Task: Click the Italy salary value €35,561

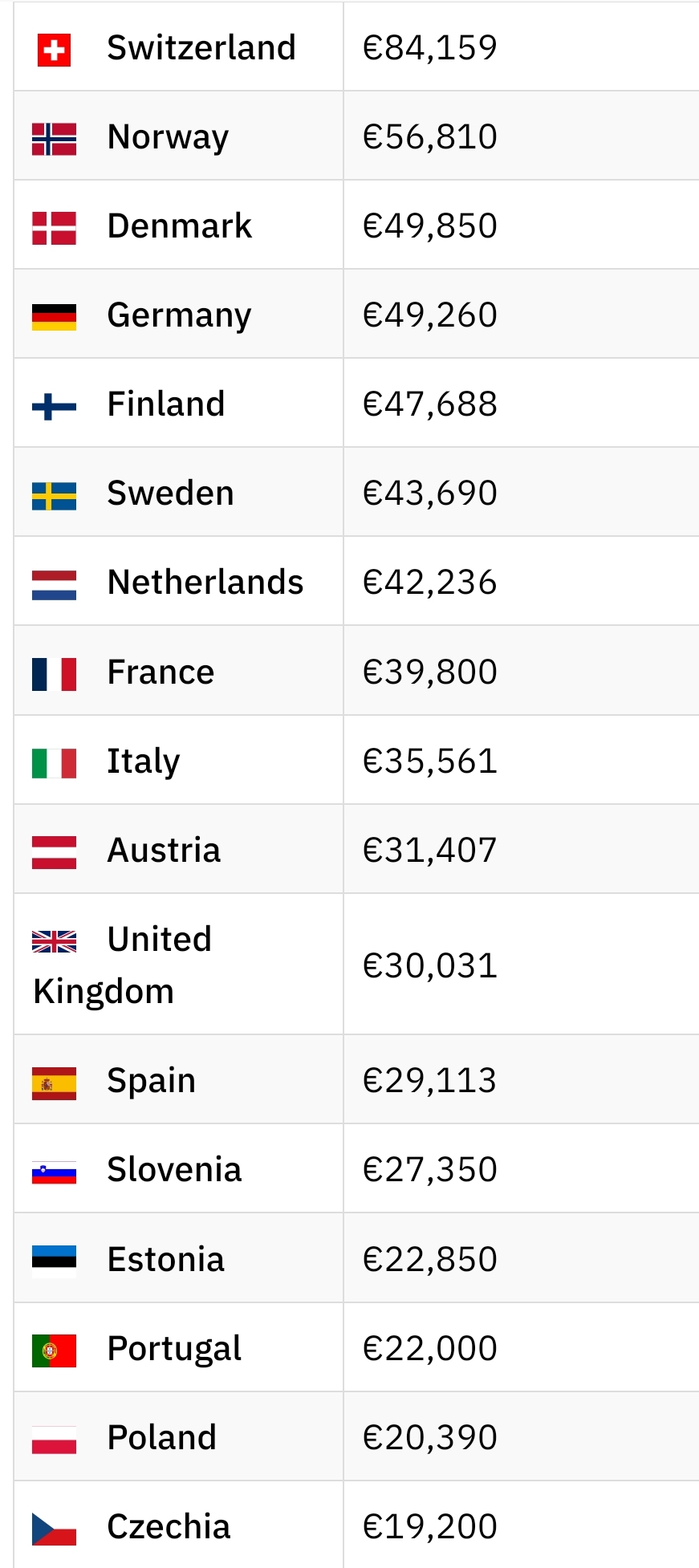Action: point(430,761)
